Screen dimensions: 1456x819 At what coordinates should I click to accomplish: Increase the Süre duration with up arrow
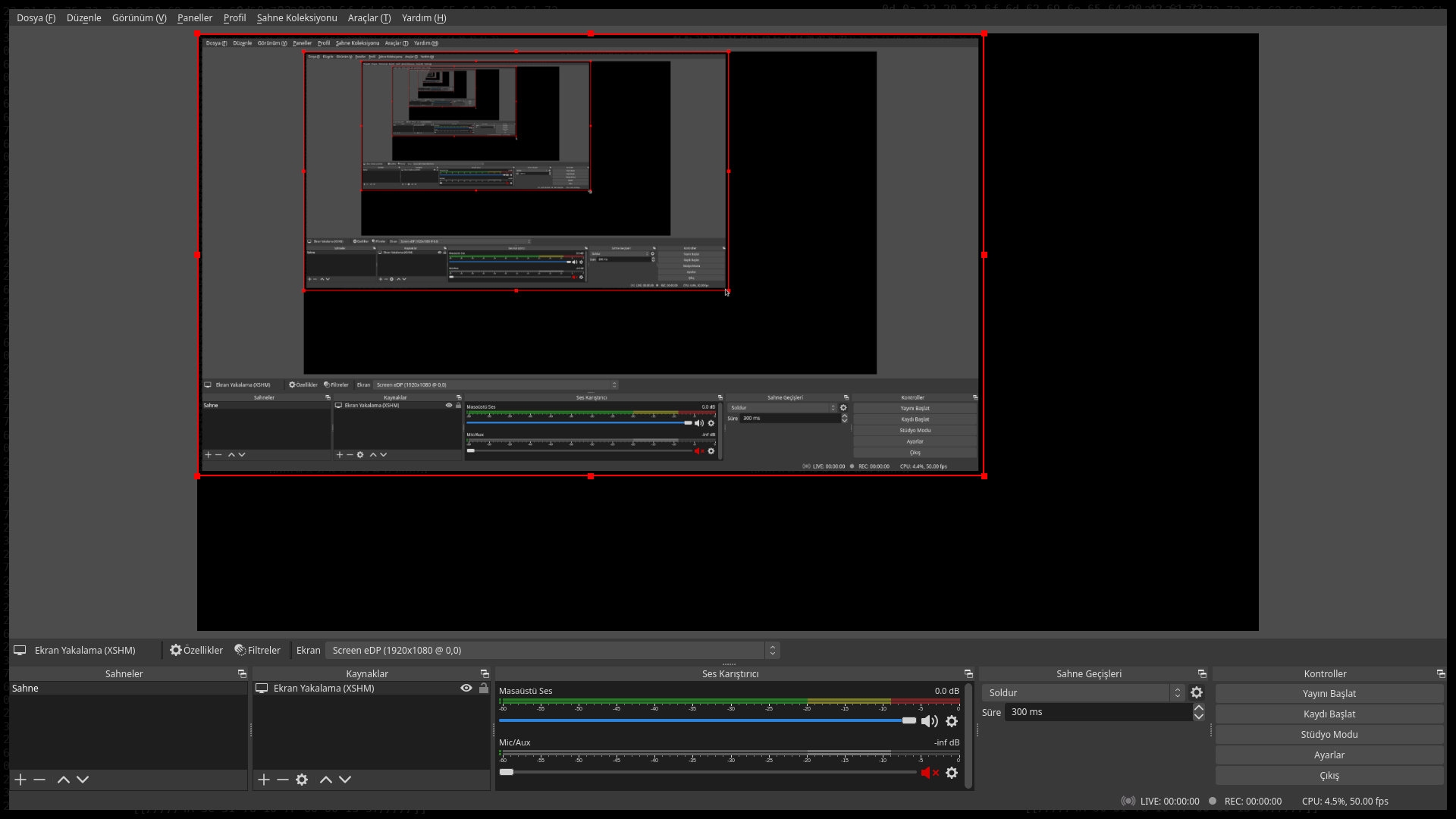click(x=1199, y=708)
